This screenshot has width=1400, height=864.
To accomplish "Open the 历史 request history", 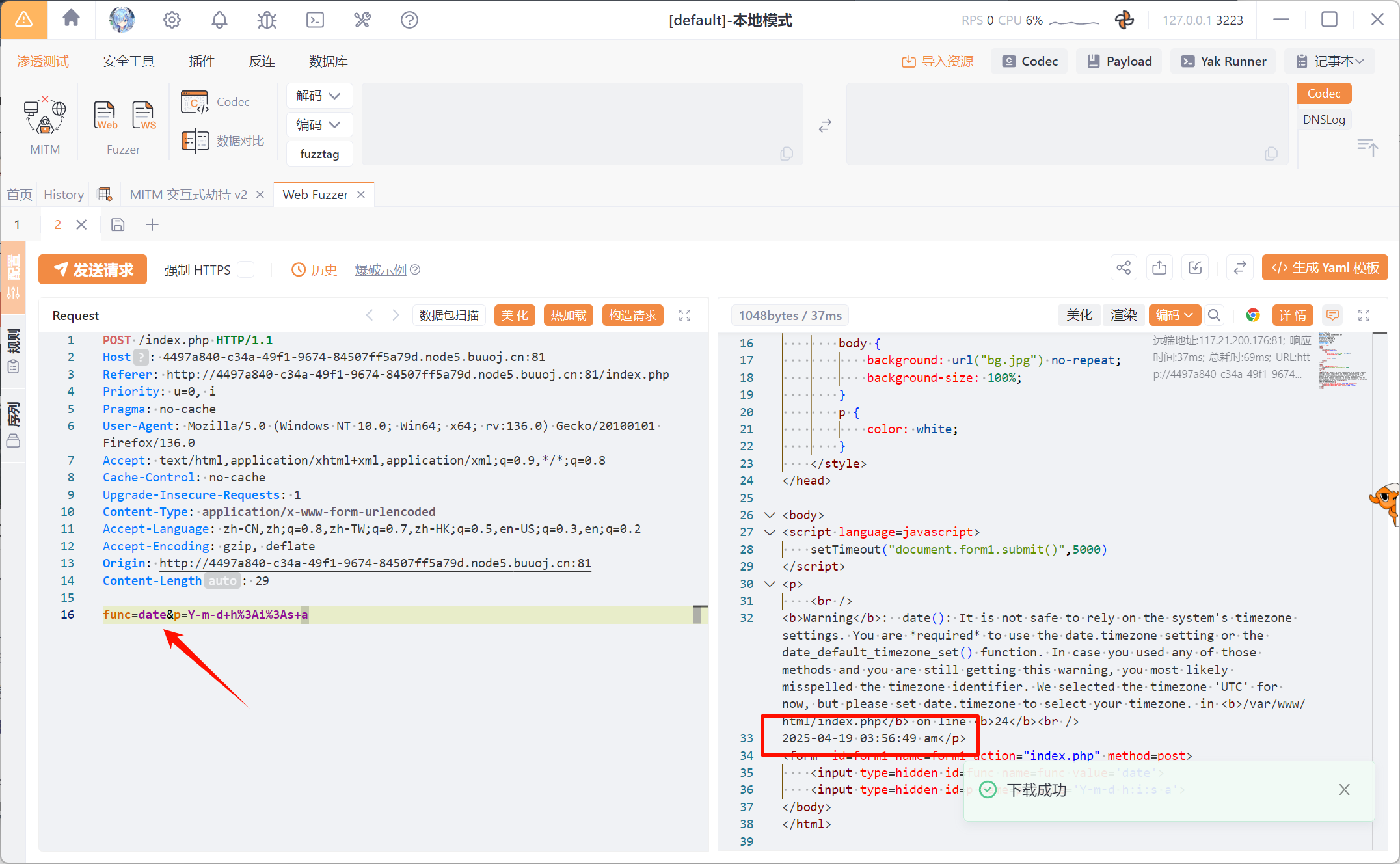I will (314, 269).
